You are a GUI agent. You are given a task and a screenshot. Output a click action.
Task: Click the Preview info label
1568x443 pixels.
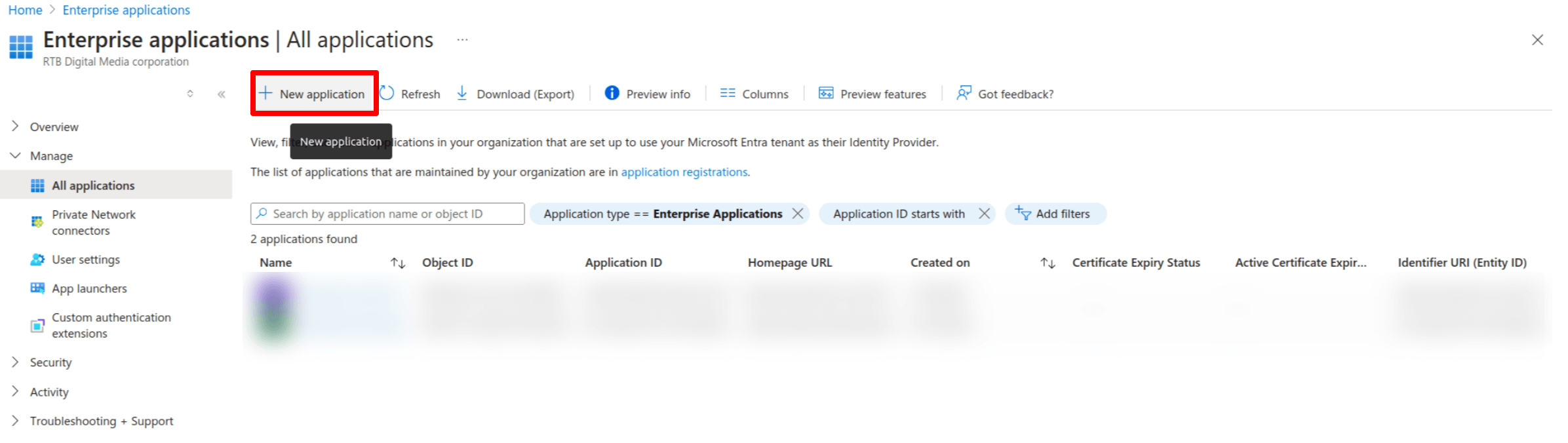click(x=658, y=94)
